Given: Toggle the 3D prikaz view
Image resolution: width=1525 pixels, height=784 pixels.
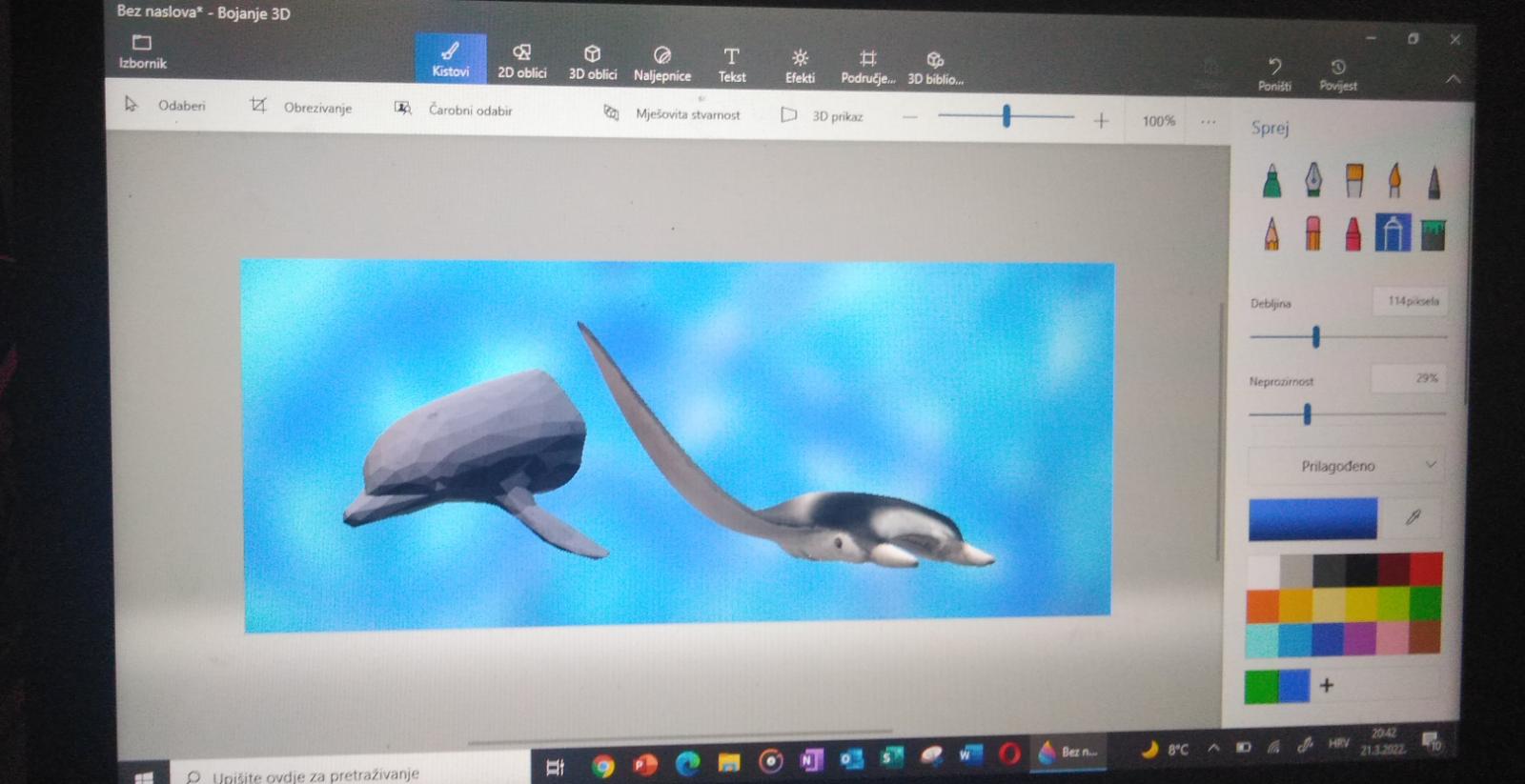Looking at the screenshot, I should (x=822, y=116).
